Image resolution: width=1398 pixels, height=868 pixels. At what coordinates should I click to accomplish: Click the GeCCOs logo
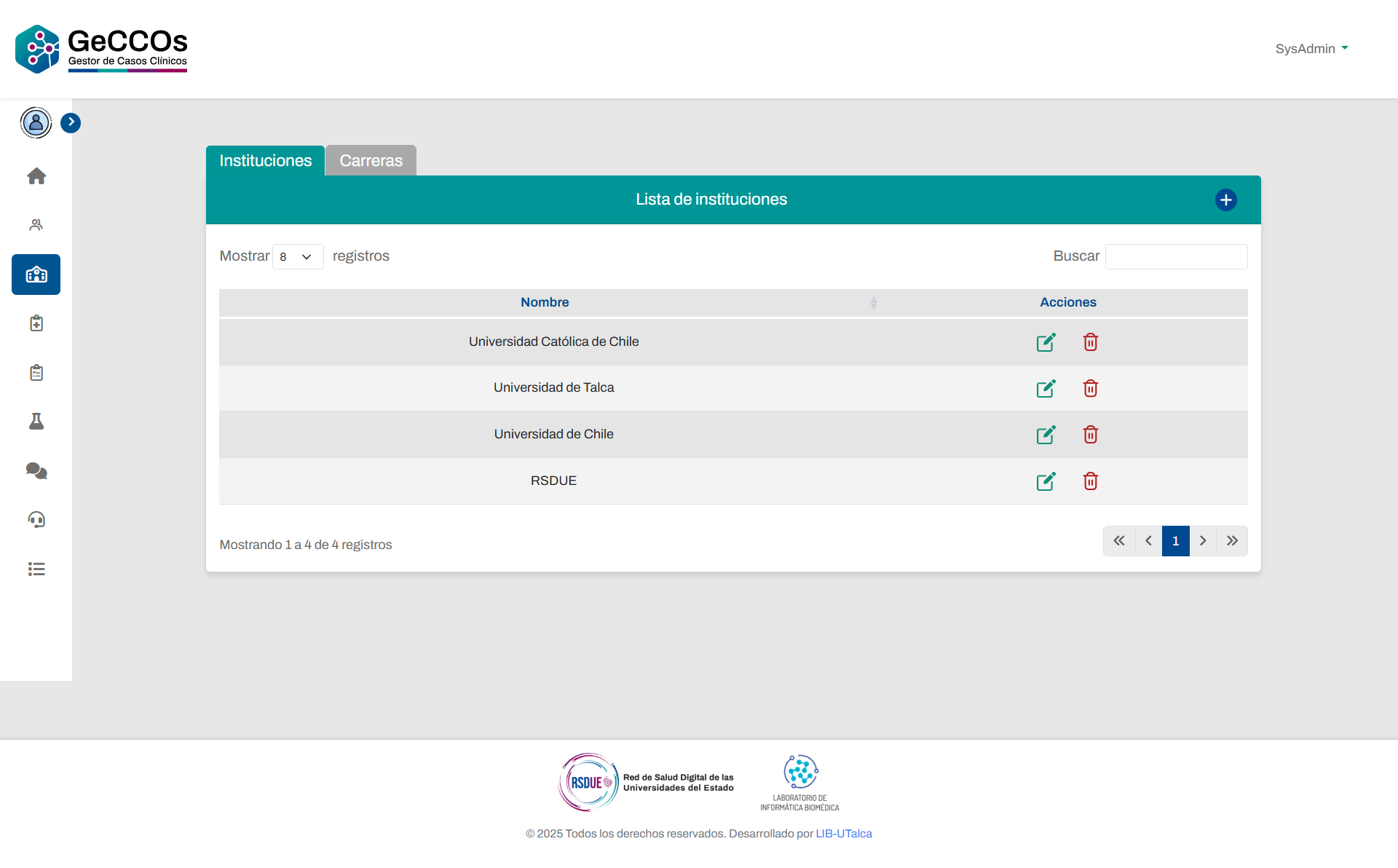(102, 49)
